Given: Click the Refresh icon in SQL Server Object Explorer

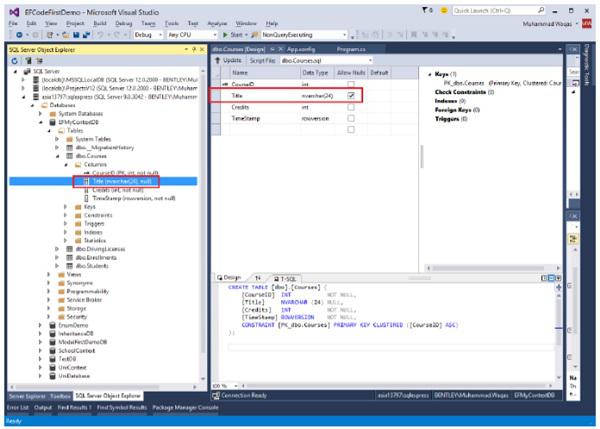Looking at the screenshot, I should point(12,61).
